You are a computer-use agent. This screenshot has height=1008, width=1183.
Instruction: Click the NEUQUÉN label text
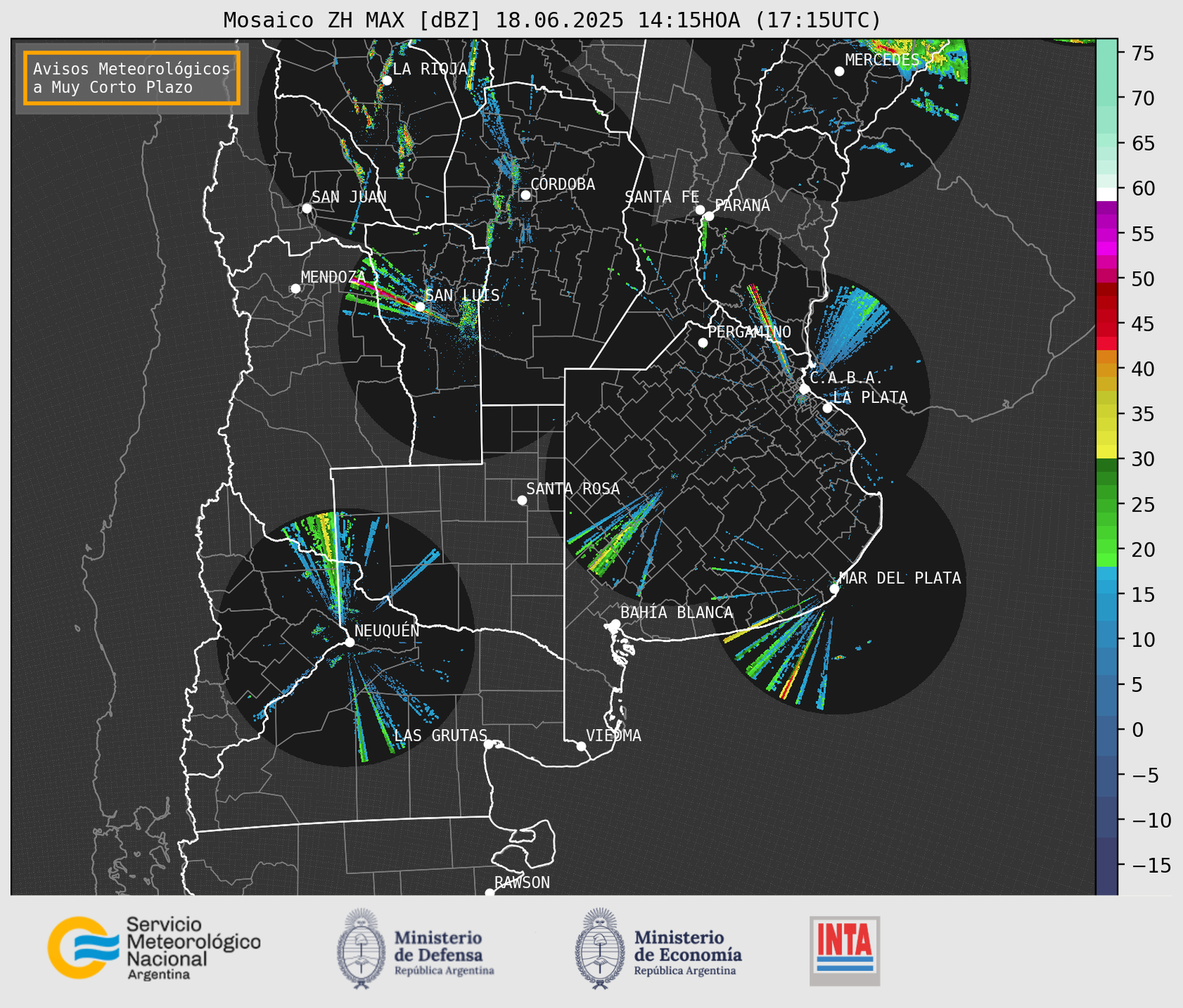tap(387, 631)
